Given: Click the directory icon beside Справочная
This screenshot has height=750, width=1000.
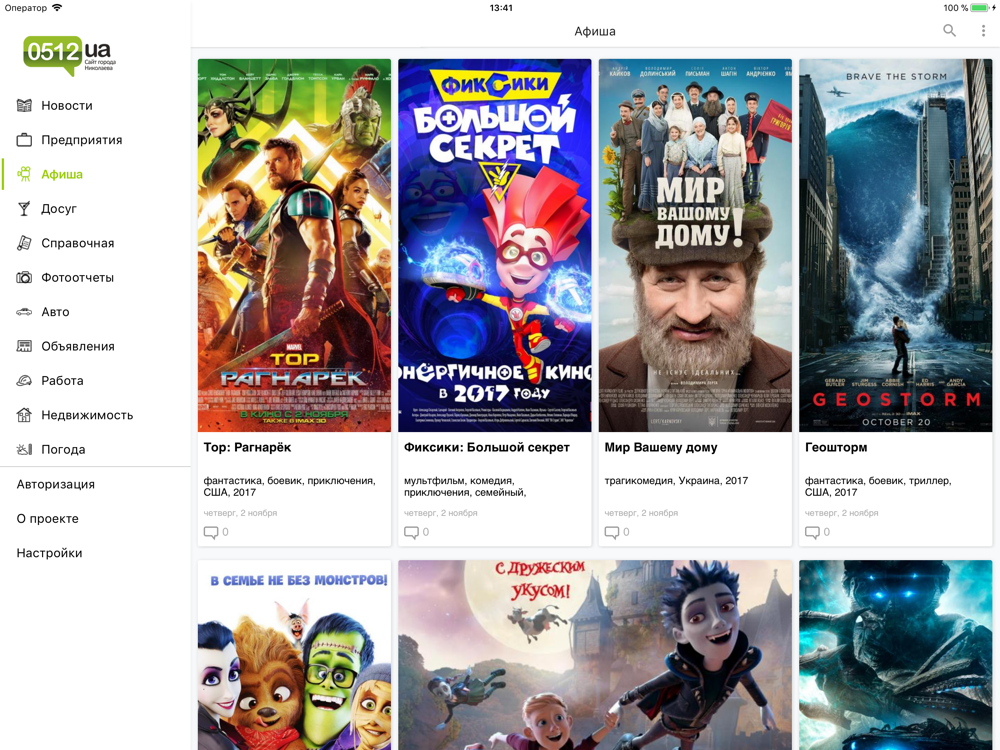Looking at the screenshot, I should point(24,243).
